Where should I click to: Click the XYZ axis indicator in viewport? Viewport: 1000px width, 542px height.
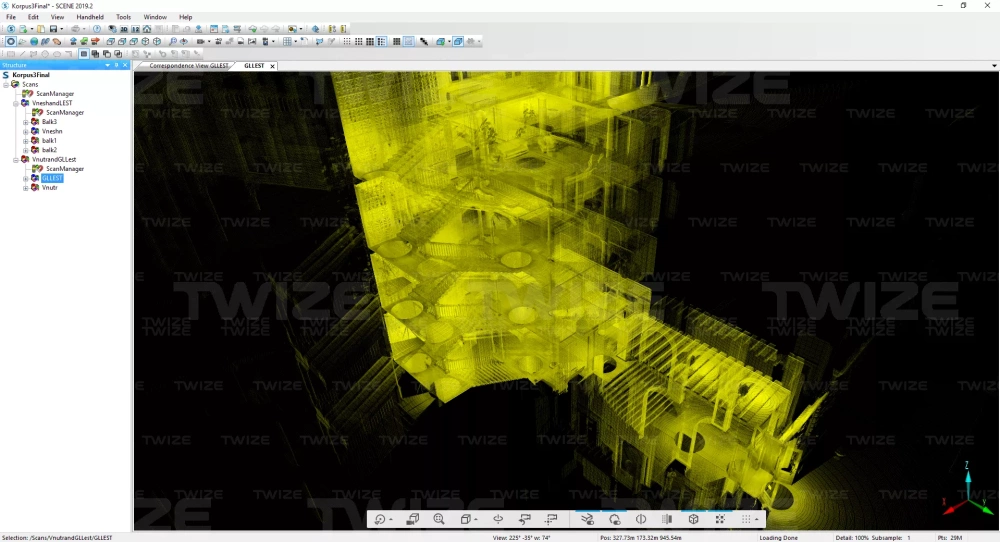(x=966, y=494)
